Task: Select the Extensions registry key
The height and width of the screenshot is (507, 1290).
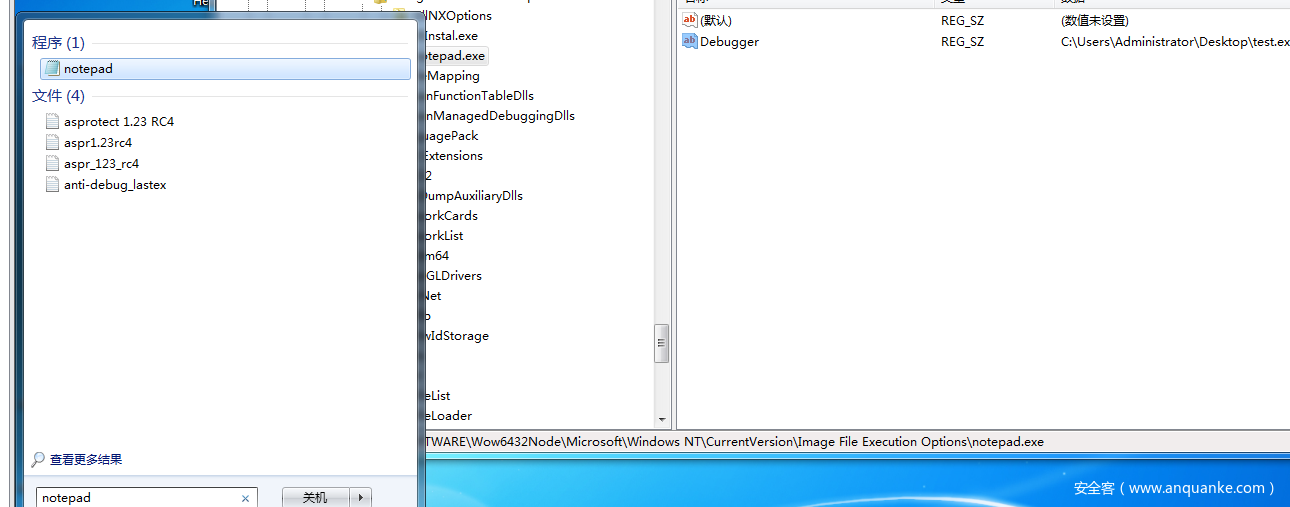Action: (453, 155)
